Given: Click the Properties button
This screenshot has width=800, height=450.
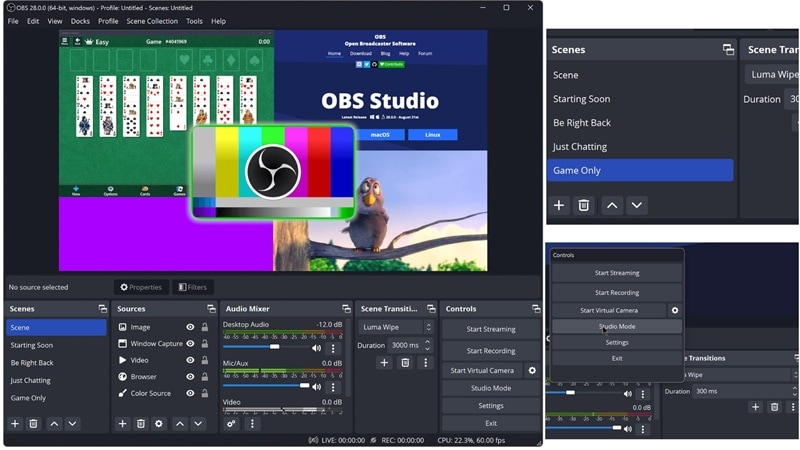Looking at the screenshot, I should coord(141,287).
